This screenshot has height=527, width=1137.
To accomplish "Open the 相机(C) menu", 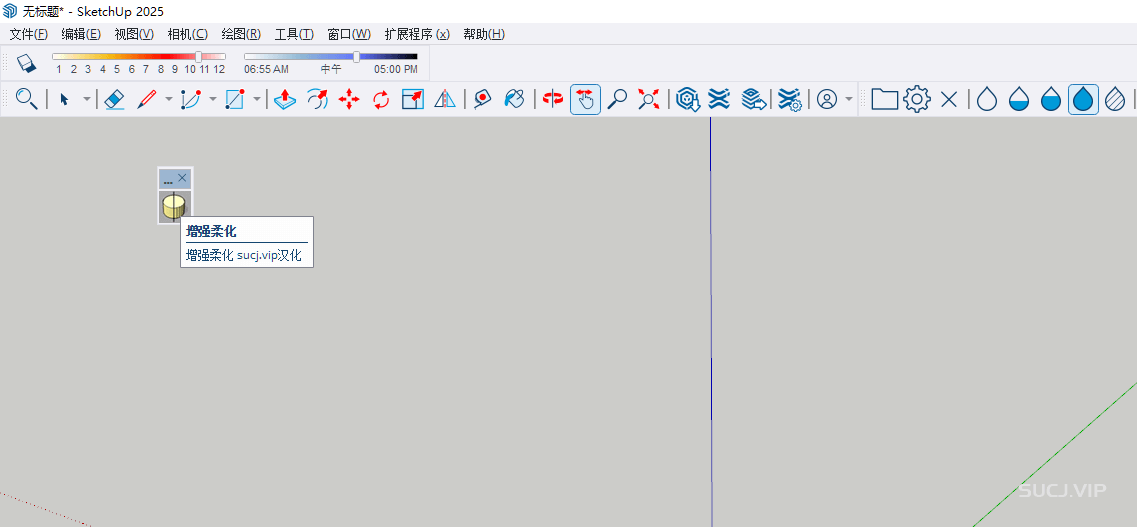I will (x=187, y=34).
